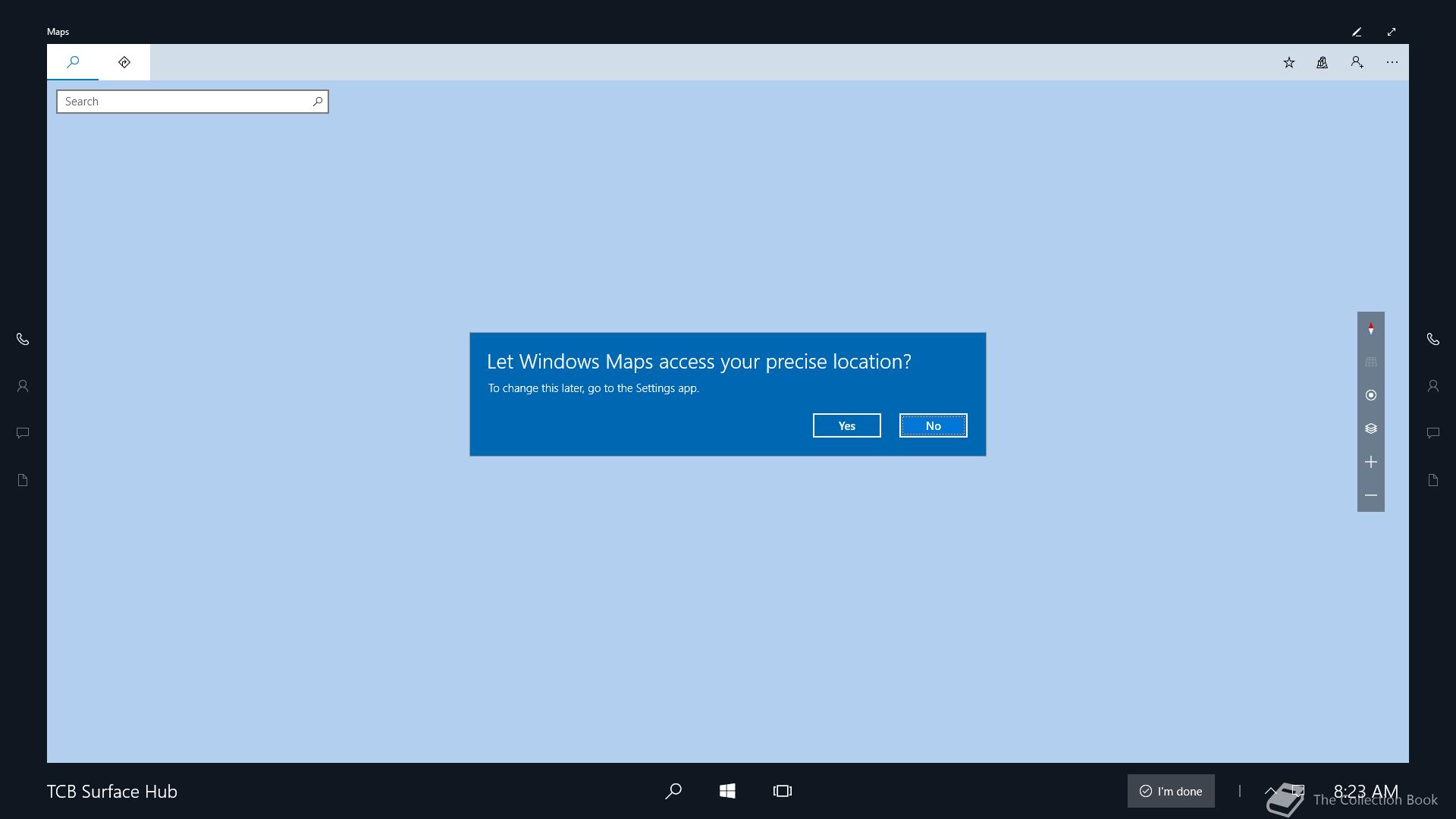Click the expand fullscreen arrow icon
Viewport: 1456px width, 819px height.
[x=1392, y=32]
